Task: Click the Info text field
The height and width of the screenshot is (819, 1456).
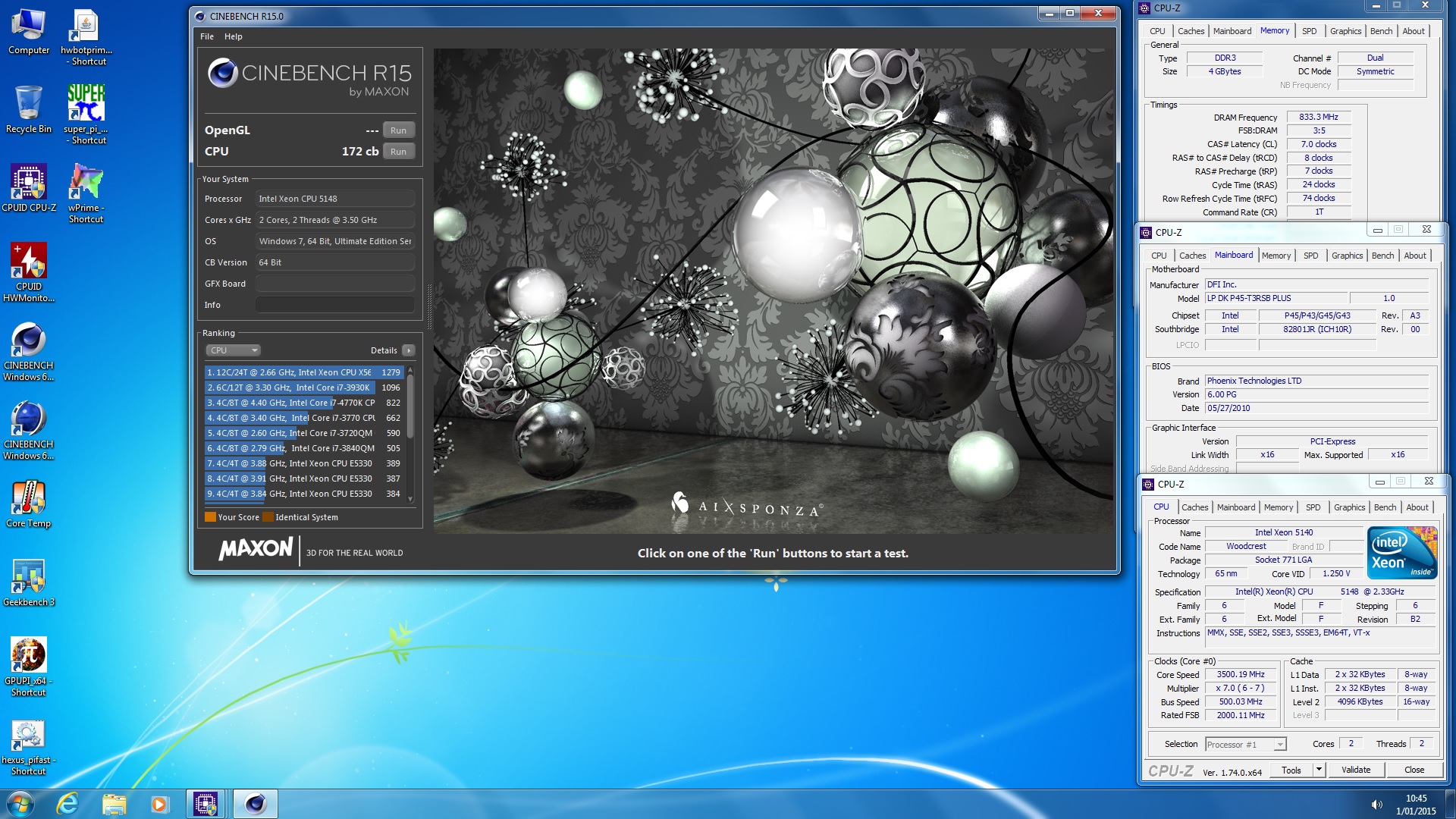Action: [335, 305]
